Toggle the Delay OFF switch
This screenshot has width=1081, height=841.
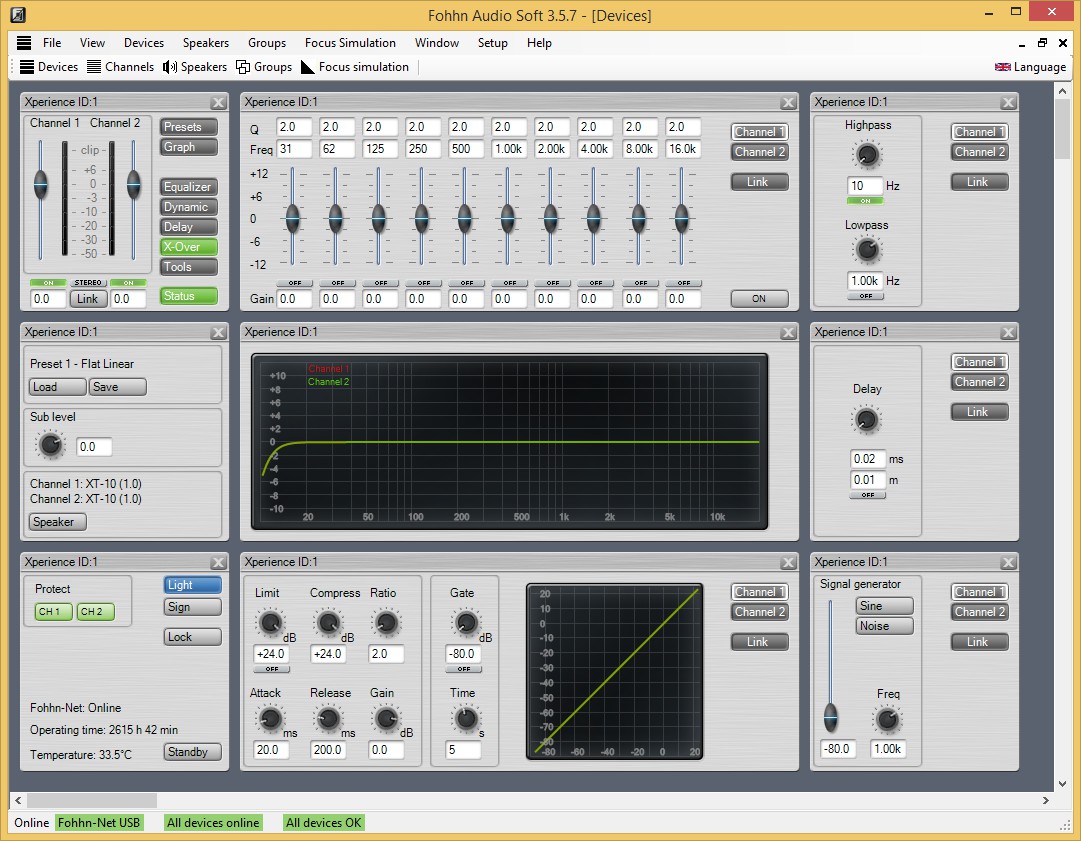point(867,495)
